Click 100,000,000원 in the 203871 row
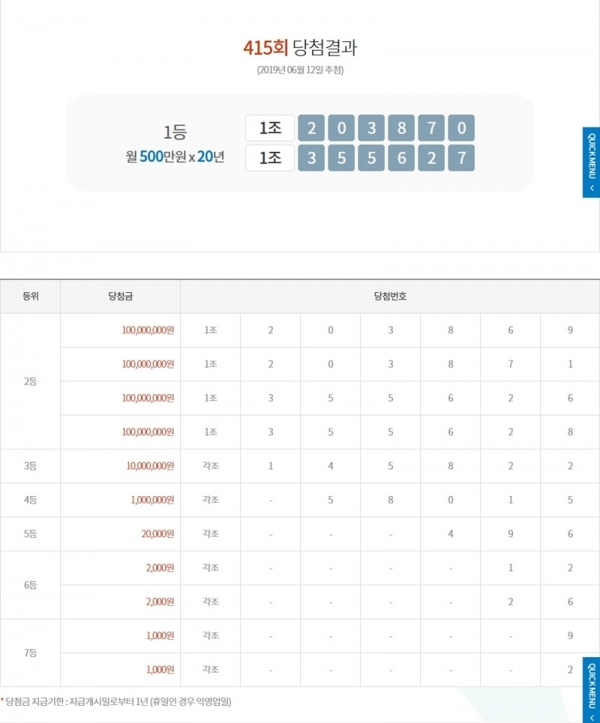The height and width of the screenshot is (723, 600). click(x=148, y=364)
